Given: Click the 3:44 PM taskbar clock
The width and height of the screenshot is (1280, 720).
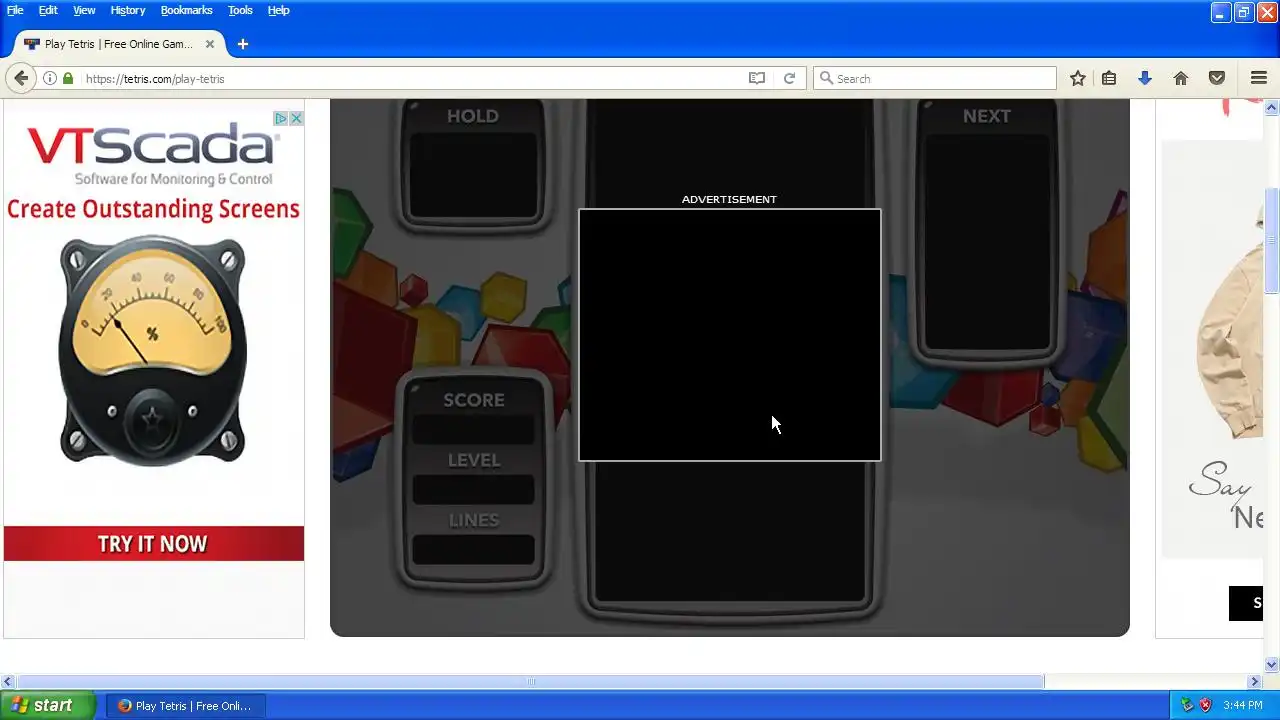Looking at the screenshot, I should (1243, 705).
